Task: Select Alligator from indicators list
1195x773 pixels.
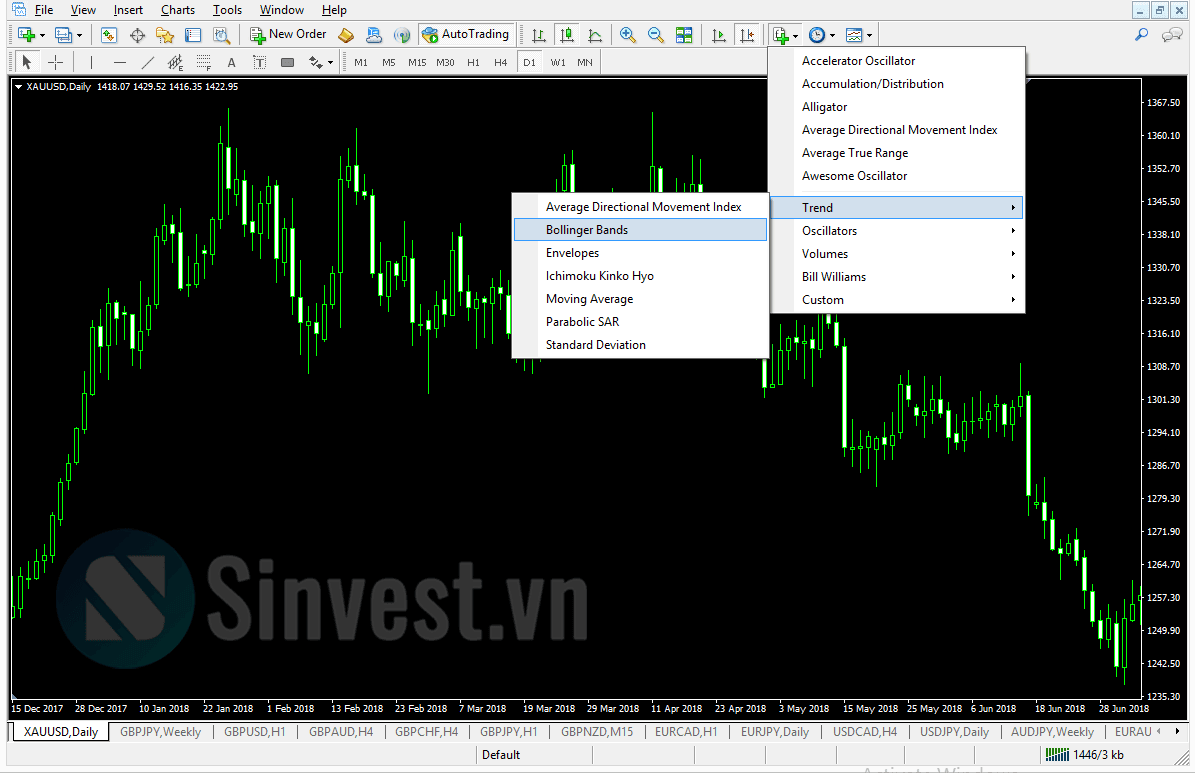Action: [x=897, y=107]
